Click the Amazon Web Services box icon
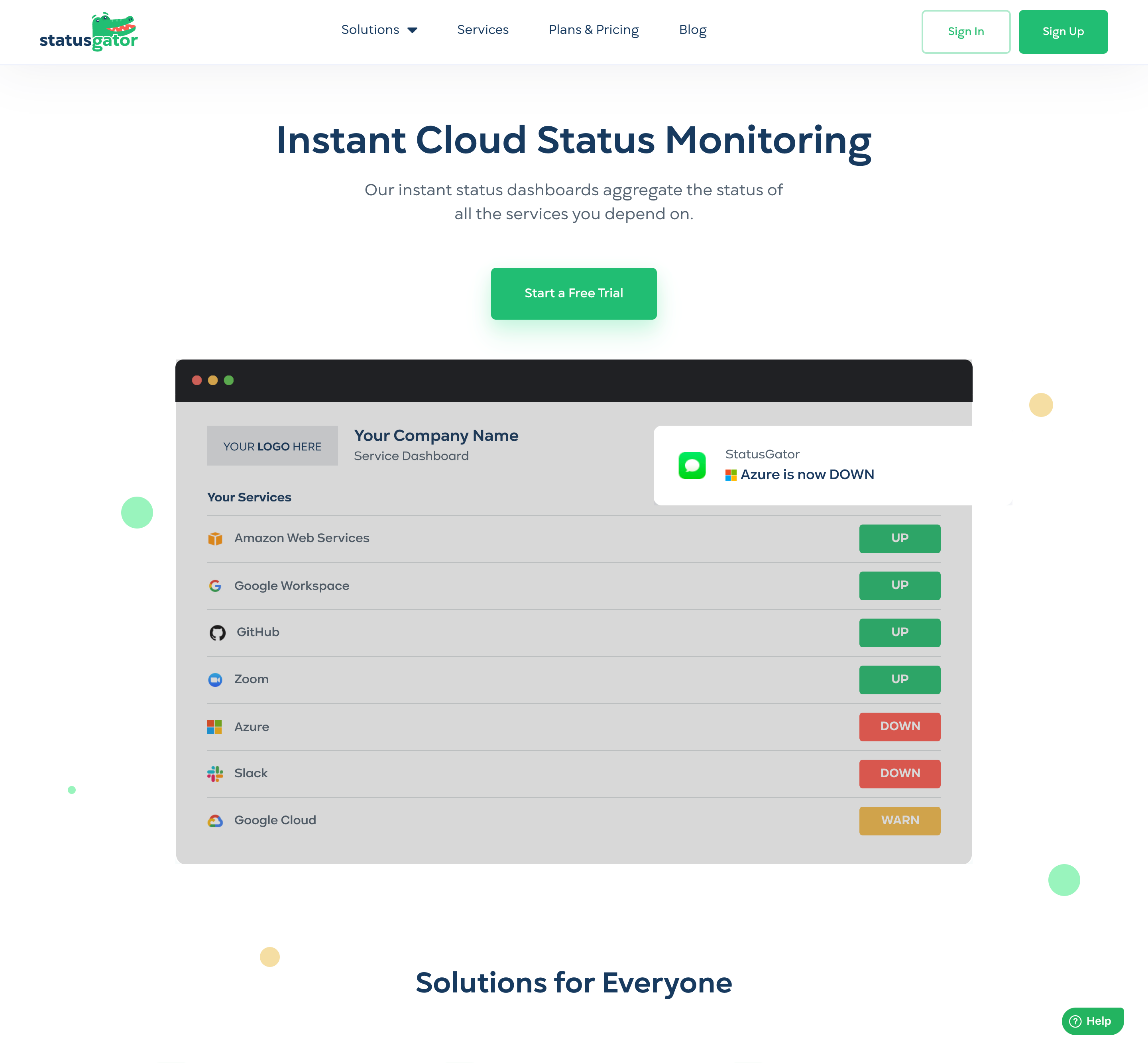This screenshot has height=1063, width=1148. (215, 538)
